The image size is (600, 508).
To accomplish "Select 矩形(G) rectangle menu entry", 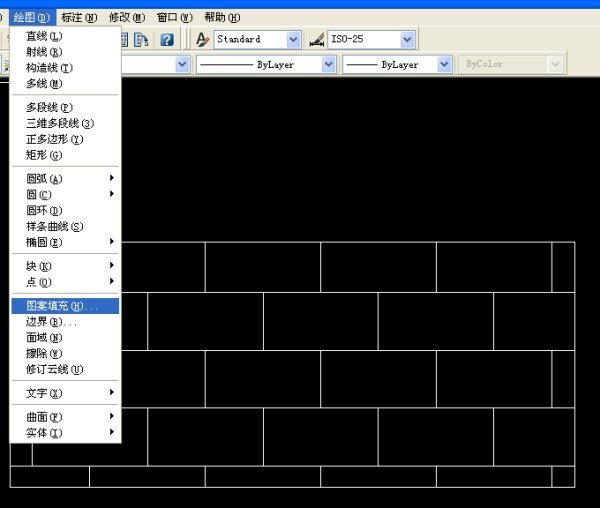I will pyautogui.click(x=43, y=155).
